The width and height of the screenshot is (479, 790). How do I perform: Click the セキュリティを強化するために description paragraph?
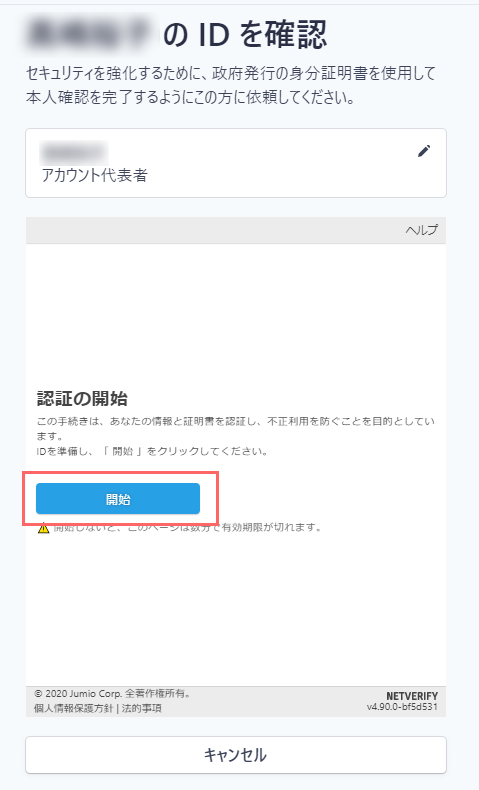coord(231,85)
